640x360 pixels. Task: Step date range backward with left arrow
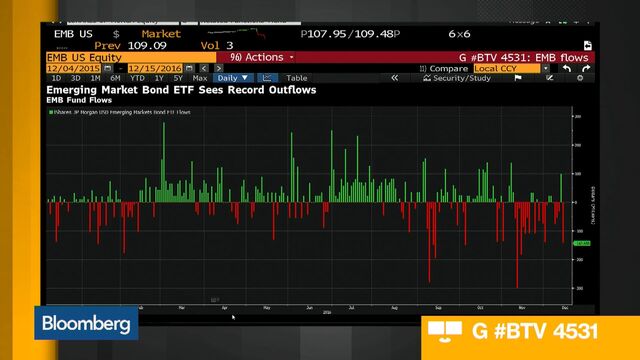(204, 68)
